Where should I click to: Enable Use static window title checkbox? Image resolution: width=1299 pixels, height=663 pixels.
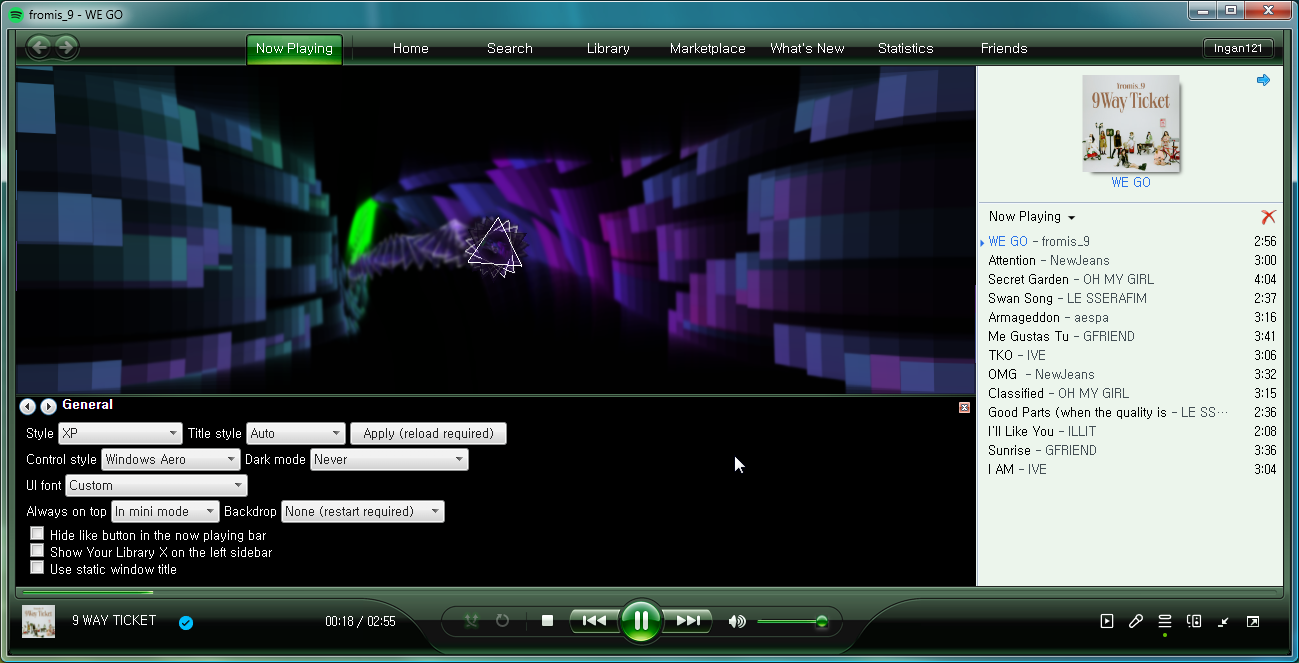click(37, 568)
